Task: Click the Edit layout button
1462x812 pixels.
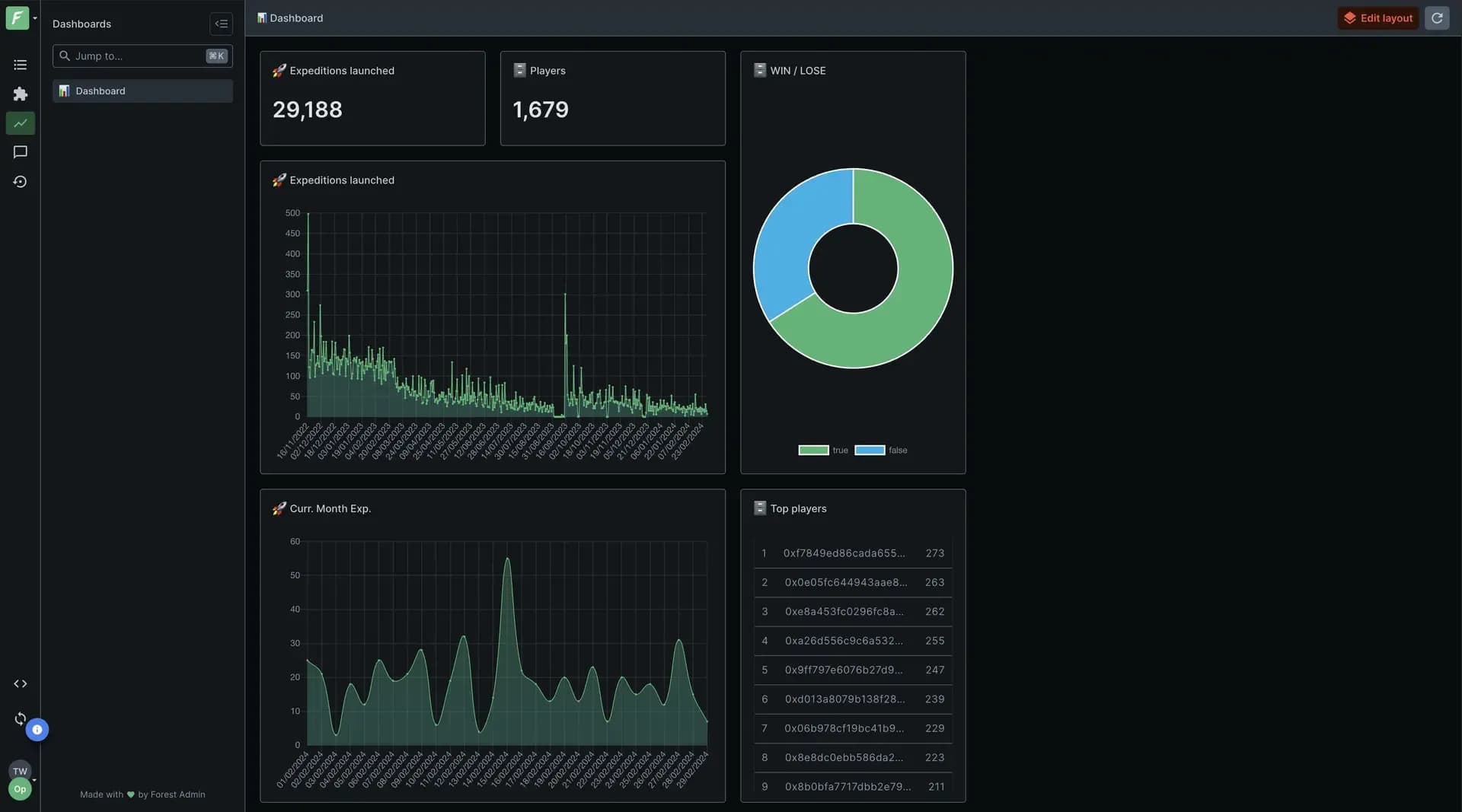Action: coord(1378,18)
